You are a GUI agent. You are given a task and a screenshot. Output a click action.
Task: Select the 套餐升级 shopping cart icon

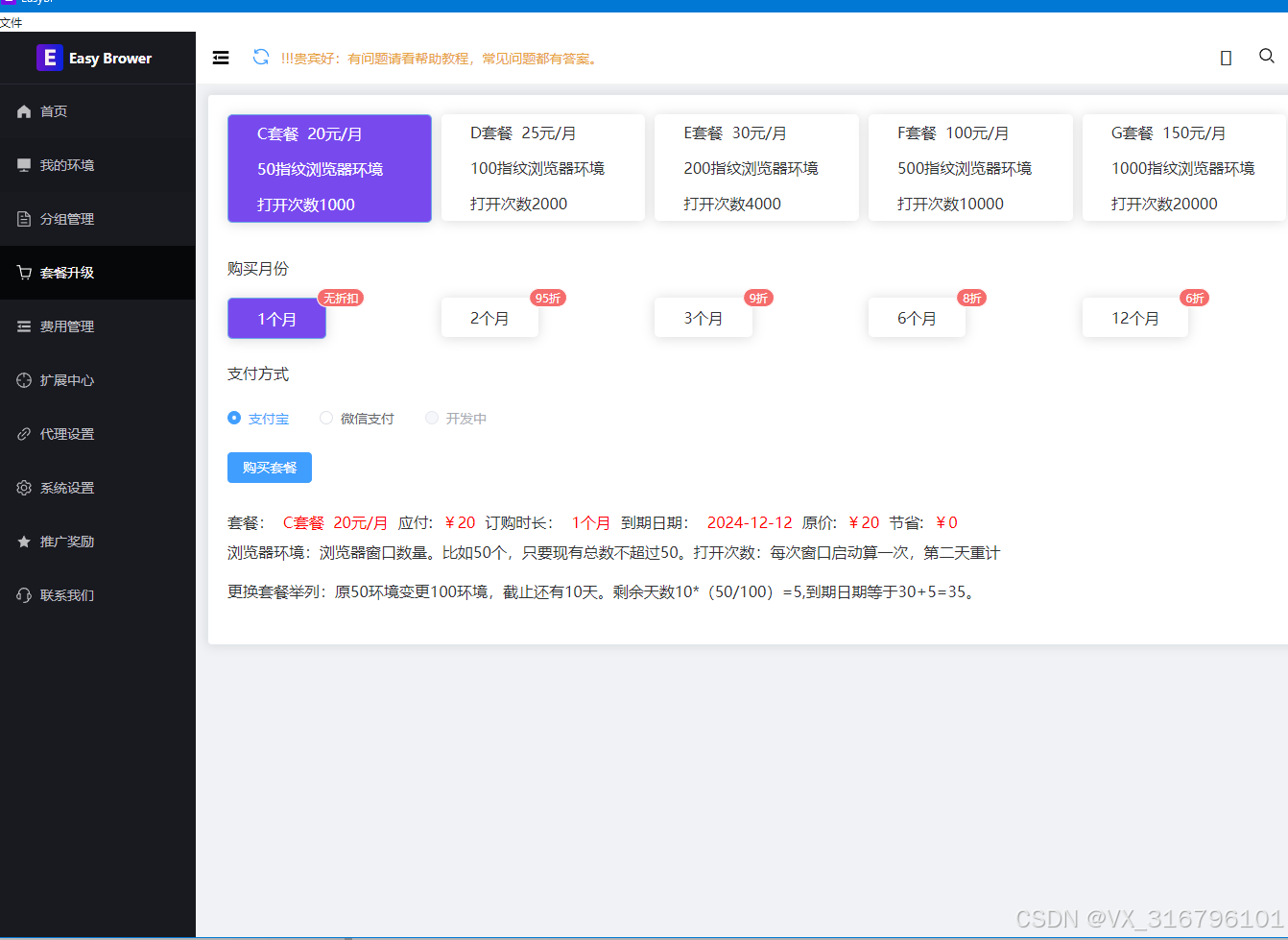point(23,272)
